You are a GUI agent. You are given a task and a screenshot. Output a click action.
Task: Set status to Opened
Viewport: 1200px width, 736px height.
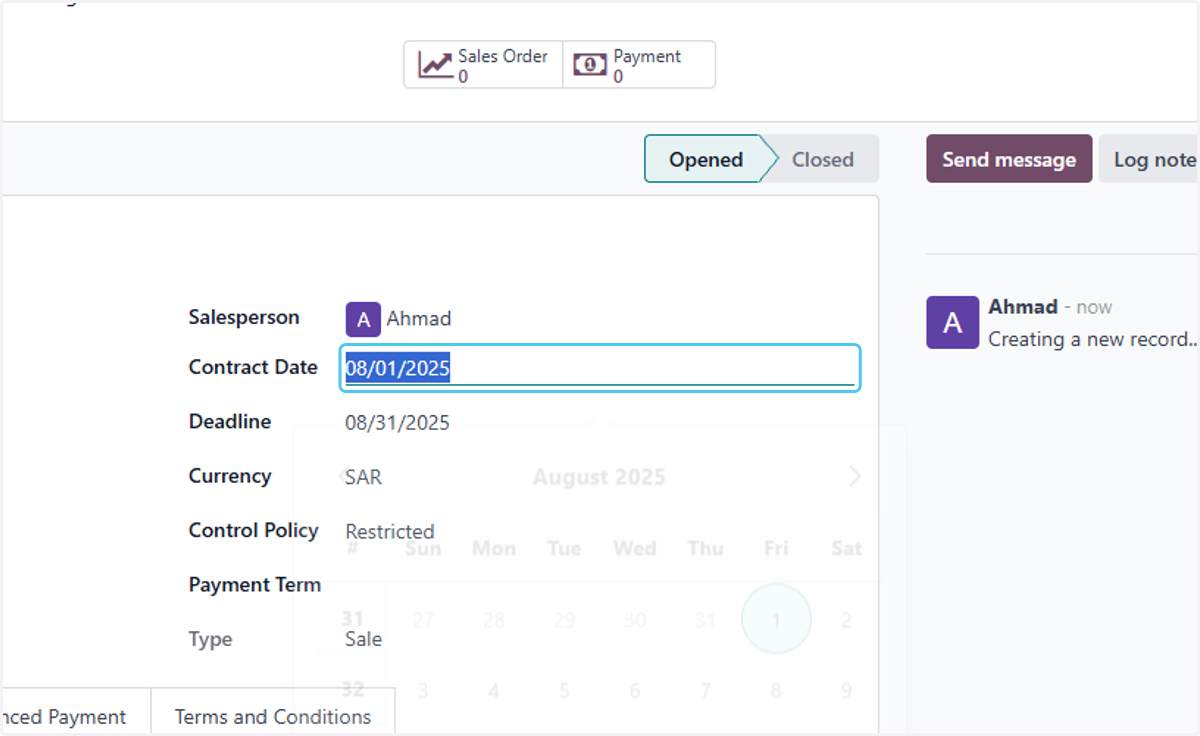click(x=706, y=159)
